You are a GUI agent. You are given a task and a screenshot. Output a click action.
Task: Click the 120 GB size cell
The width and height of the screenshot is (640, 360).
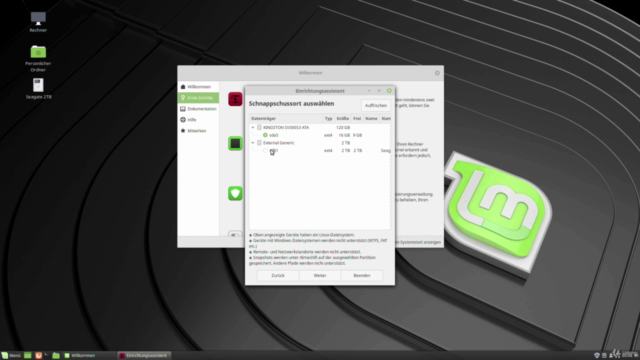343,128
